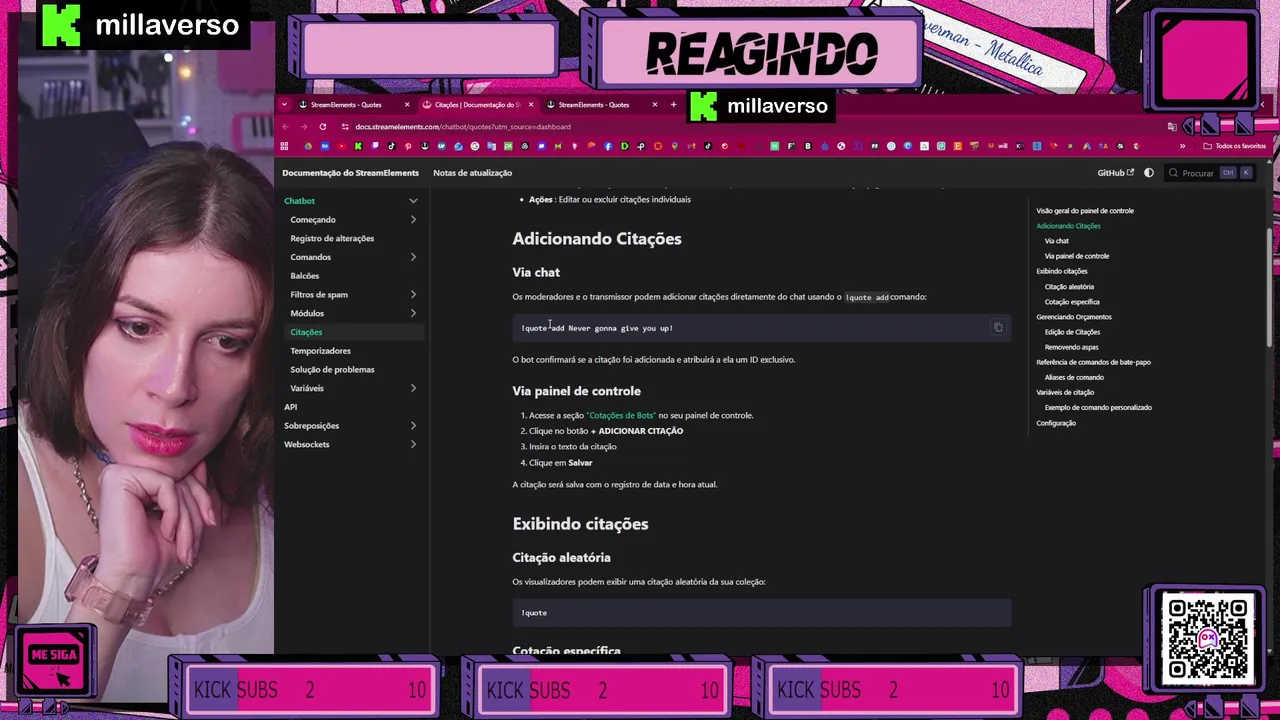
Task: Toggle the docs dark/light theme
Action: pos(1148,173)
